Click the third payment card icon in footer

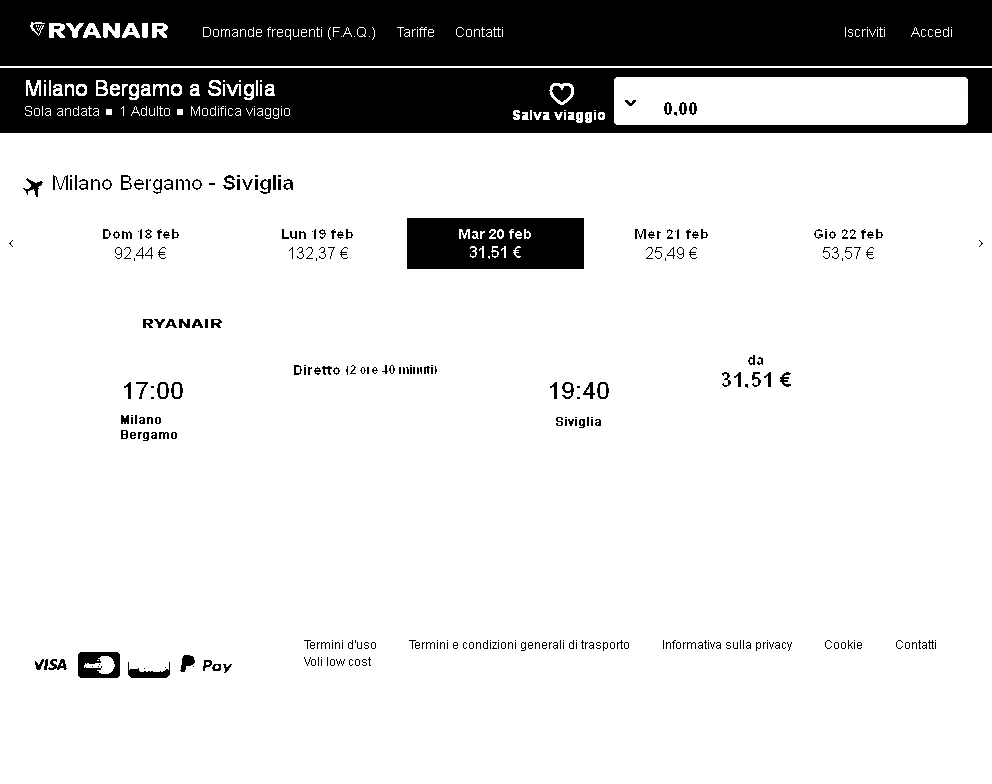click(x=149, y=668)
